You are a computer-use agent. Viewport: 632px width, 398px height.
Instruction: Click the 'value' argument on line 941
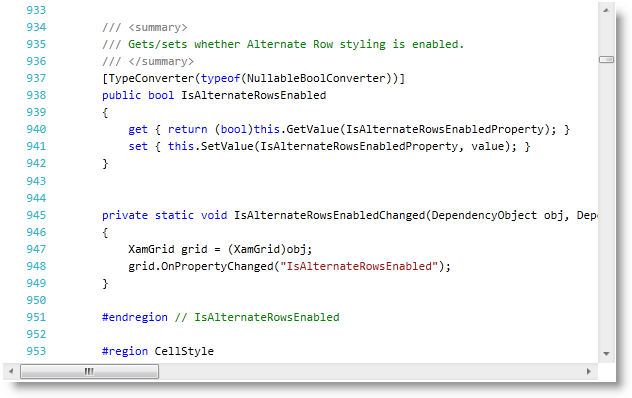pos(488,146)
